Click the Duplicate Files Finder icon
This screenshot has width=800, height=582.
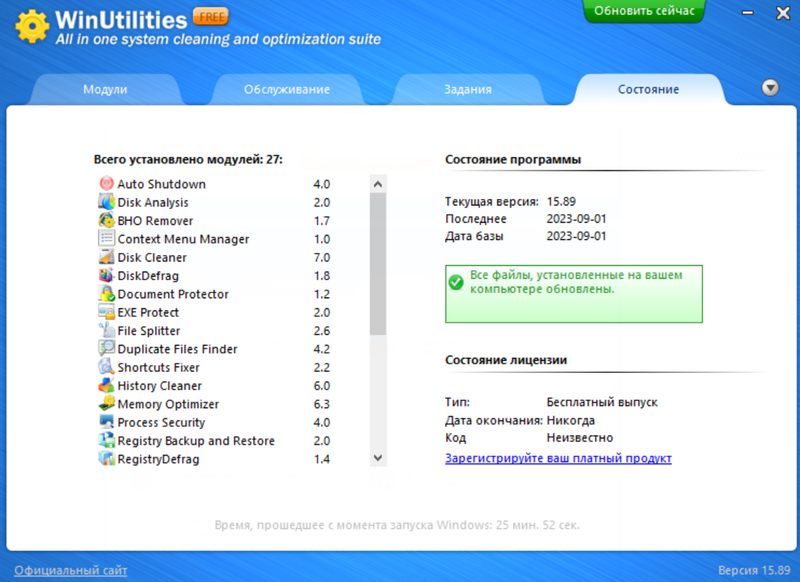pos(106,349)
